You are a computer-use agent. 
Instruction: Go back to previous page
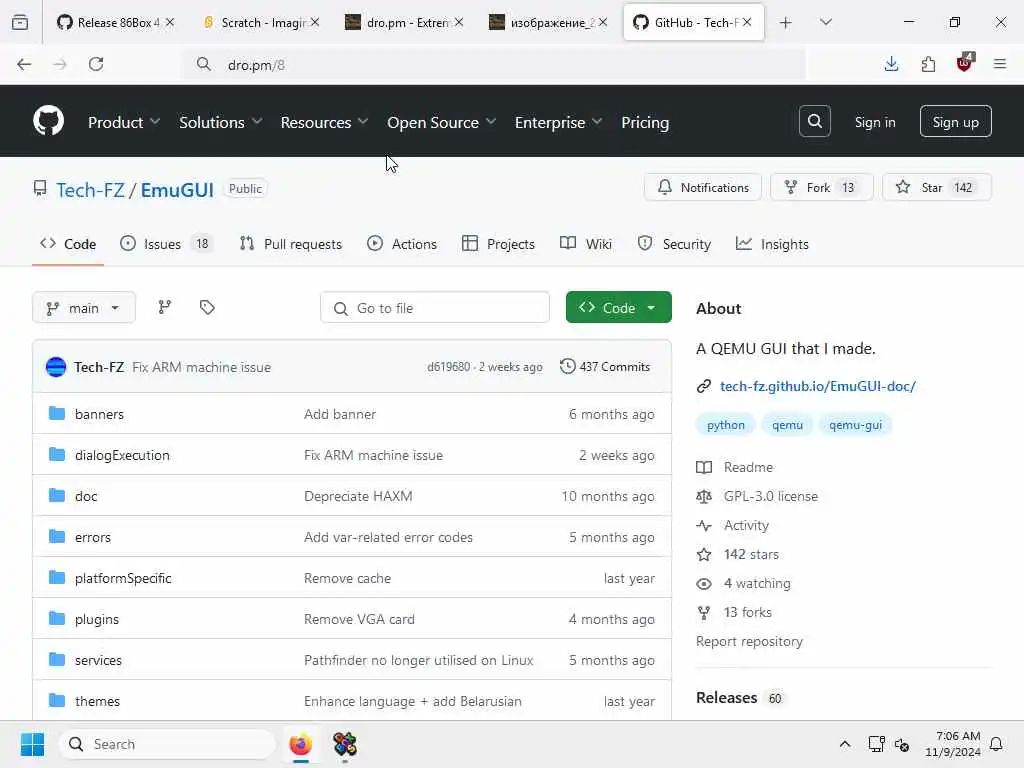click(x=24, y=64)
